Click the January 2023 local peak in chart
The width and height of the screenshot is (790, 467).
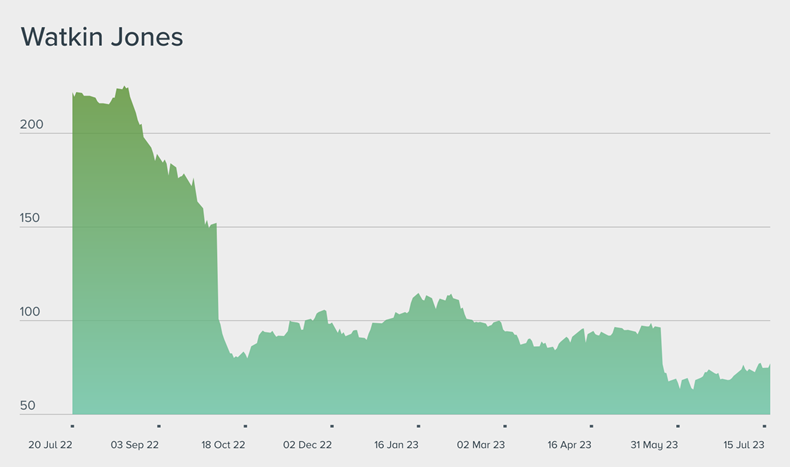pyautogui.click(x=417, y=295)
